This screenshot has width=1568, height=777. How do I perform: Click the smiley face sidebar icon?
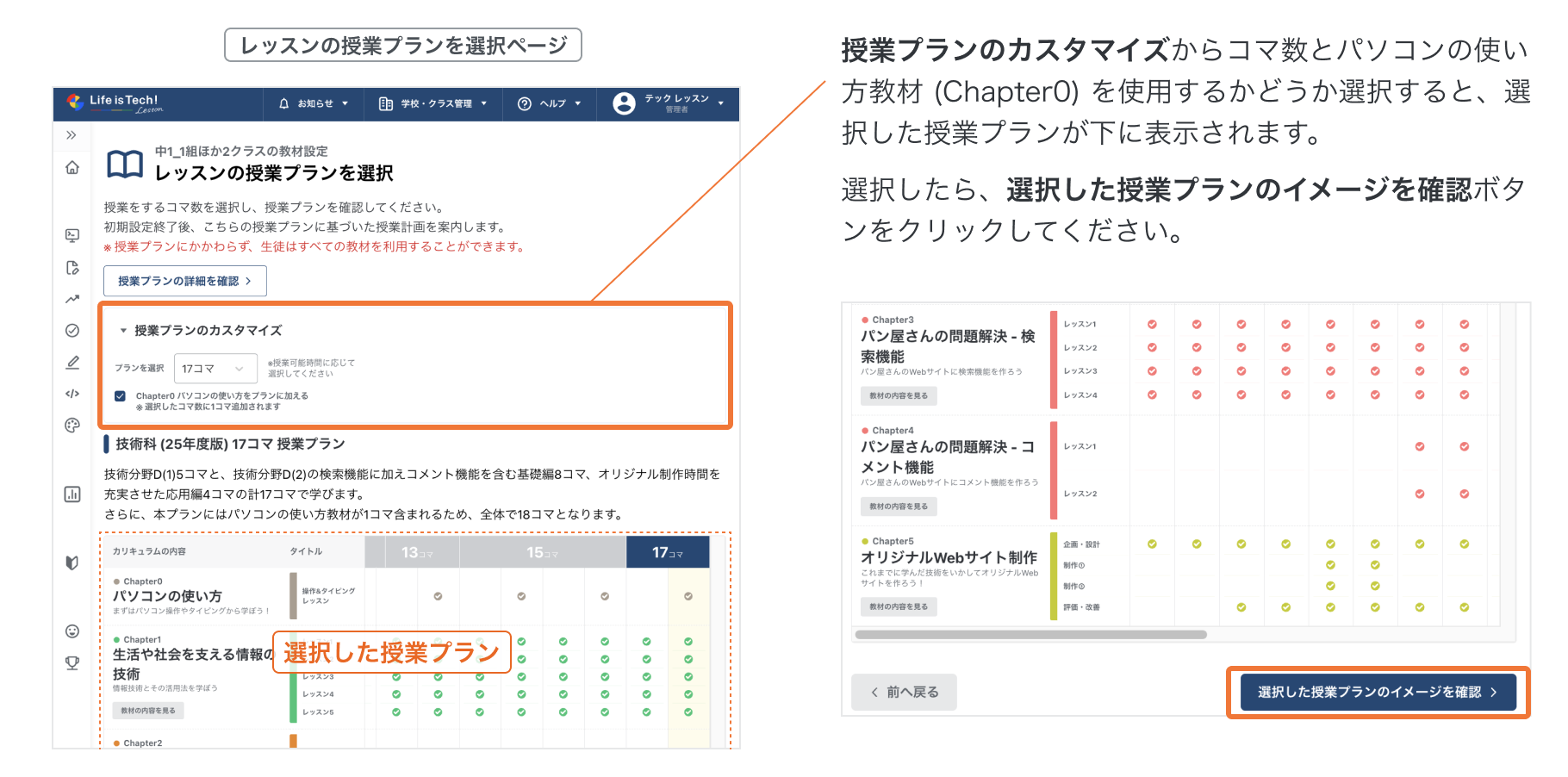(72, 631)
